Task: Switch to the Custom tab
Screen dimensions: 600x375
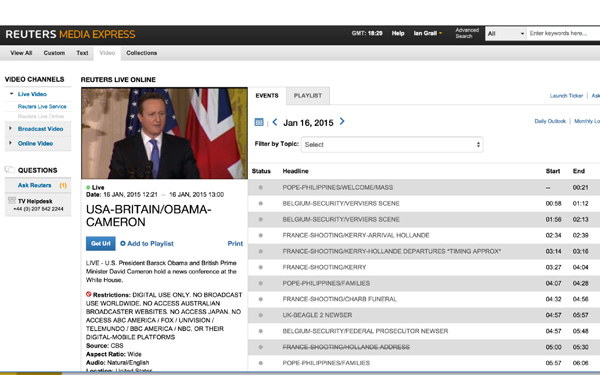Action: 54,53
